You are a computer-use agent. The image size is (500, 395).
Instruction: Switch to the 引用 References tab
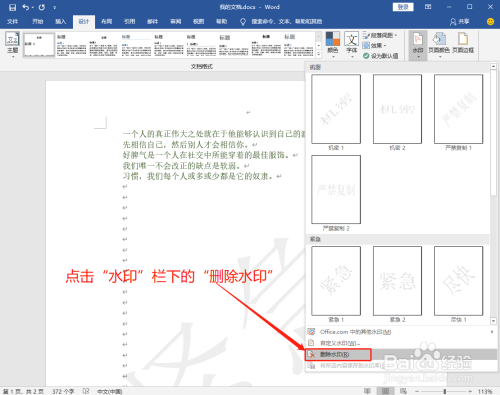pyautogui.click(x=130, y=22)
